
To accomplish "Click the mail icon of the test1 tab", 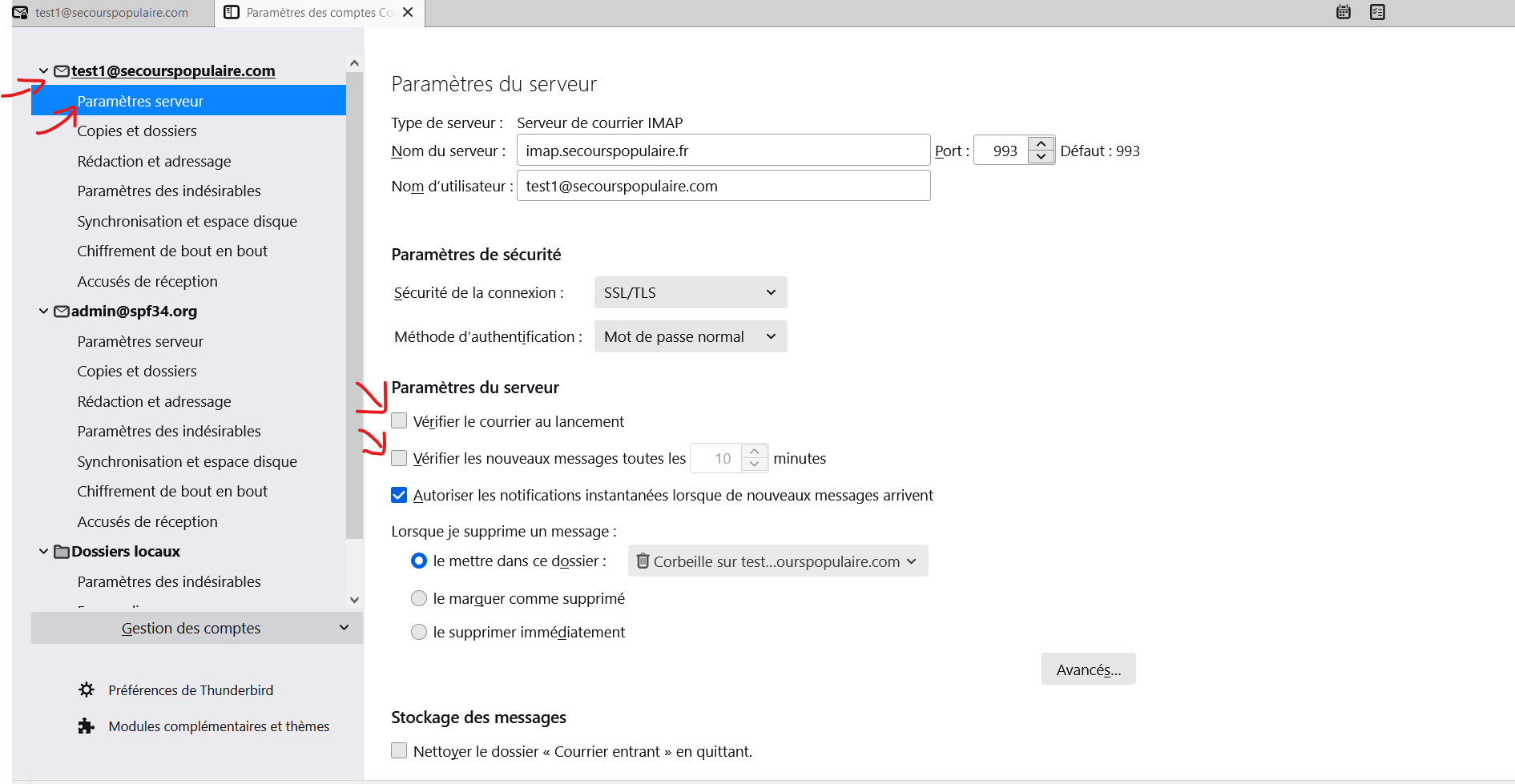I will point(20,13).
